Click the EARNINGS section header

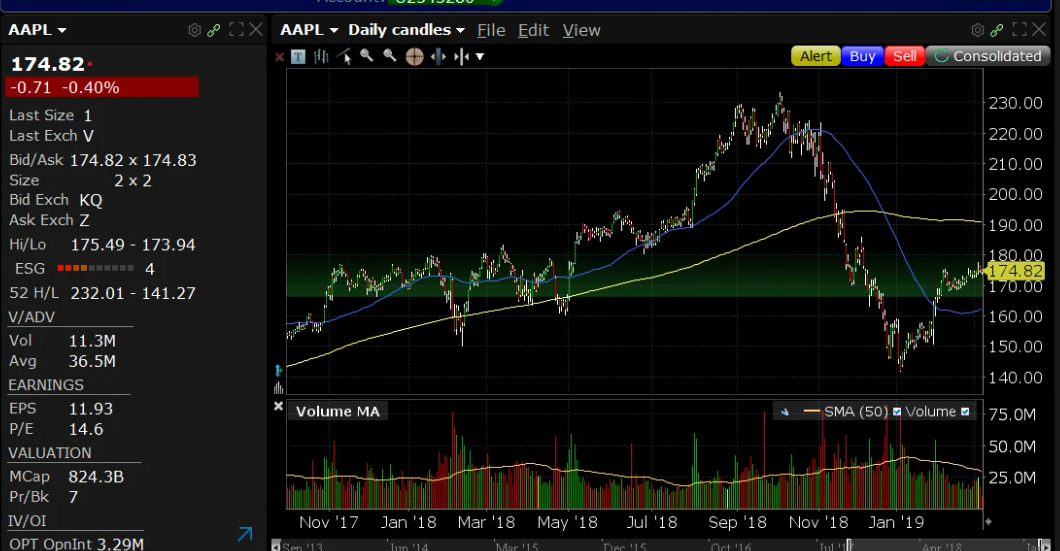point(46,385)
